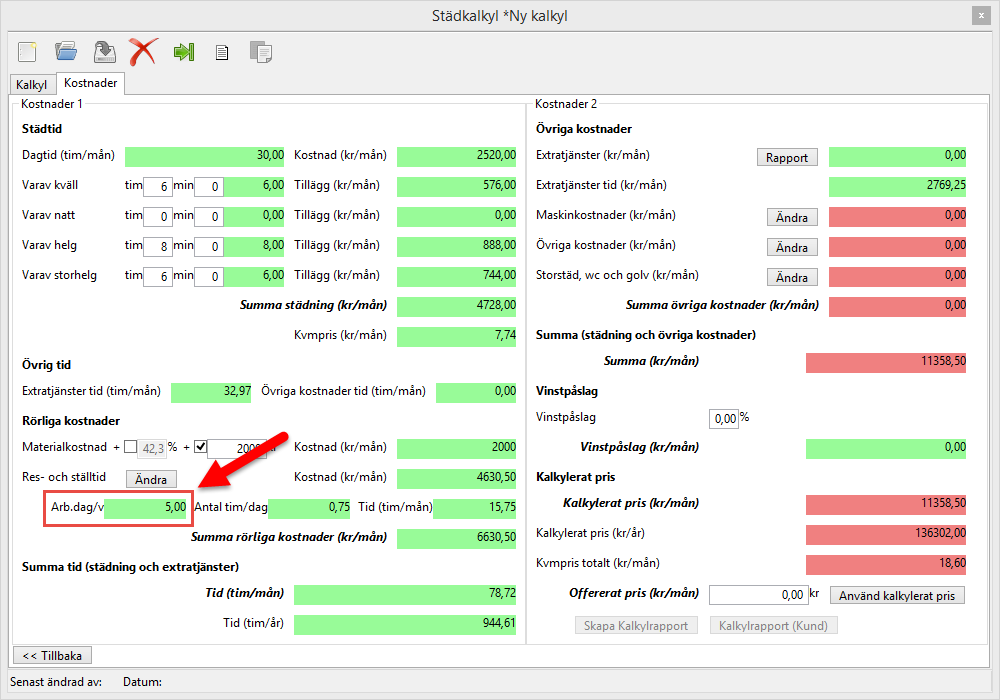Screen dimensions: 1000x700
Task: Enable the Materialkostnad percent checkbox
Action: [131, 447]
